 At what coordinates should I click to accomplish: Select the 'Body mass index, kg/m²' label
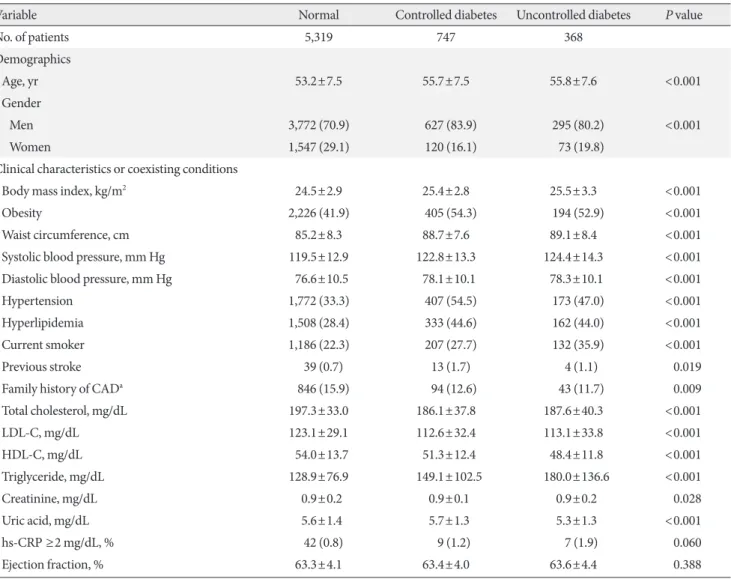[64, 191]
